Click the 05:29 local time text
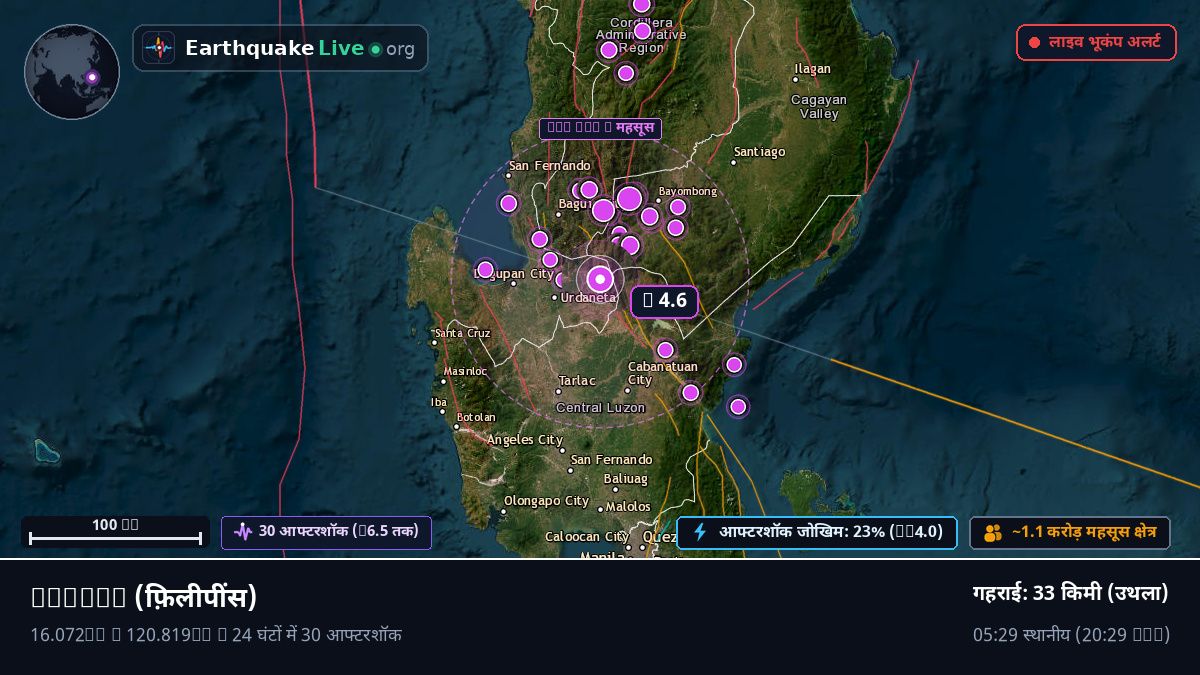This screenshot has width=1200, height=675. 1071,635
